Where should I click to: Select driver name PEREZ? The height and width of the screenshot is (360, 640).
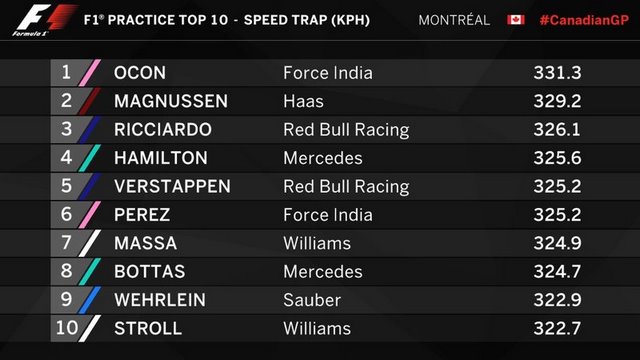(x=142, y=215)
